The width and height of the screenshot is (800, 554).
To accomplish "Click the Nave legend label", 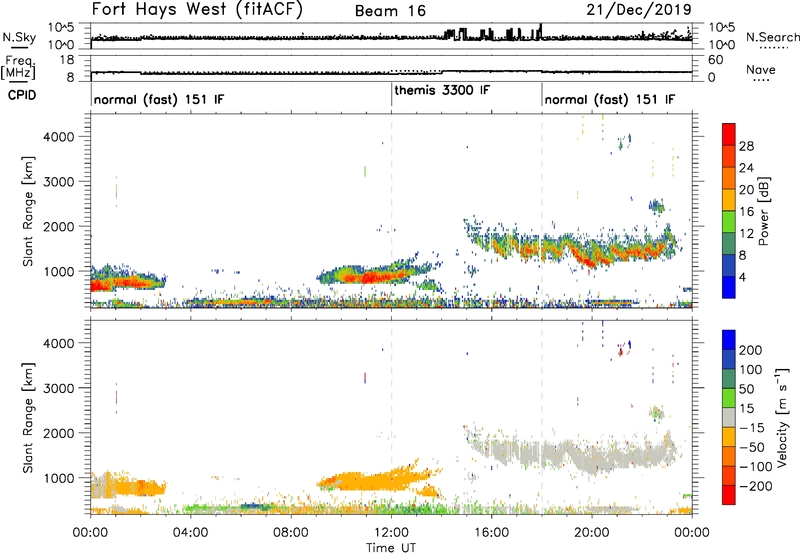I will point(761,69).
